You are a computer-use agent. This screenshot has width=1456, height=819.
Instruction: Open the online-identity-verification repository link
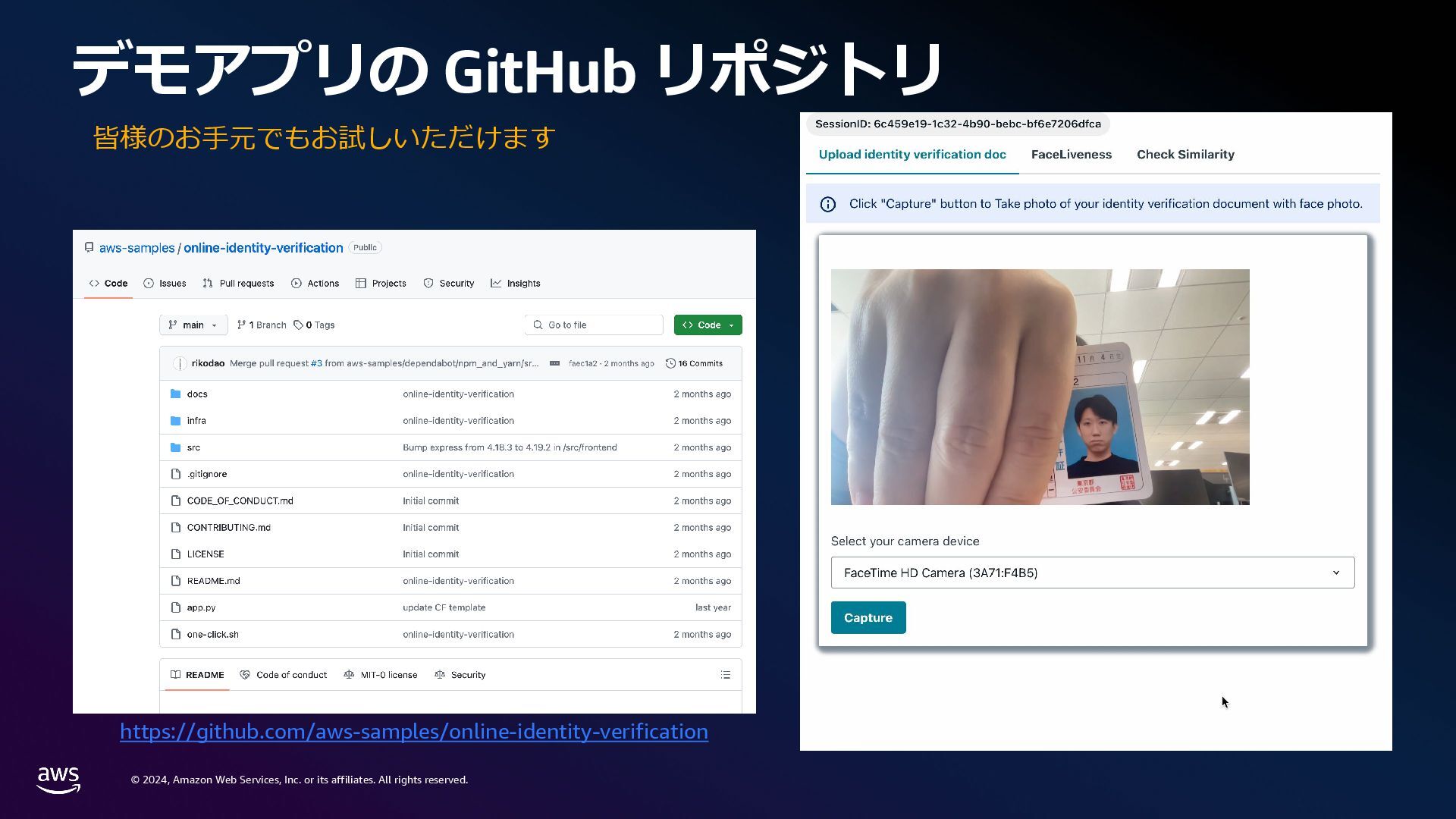click(x=263, y=248)
